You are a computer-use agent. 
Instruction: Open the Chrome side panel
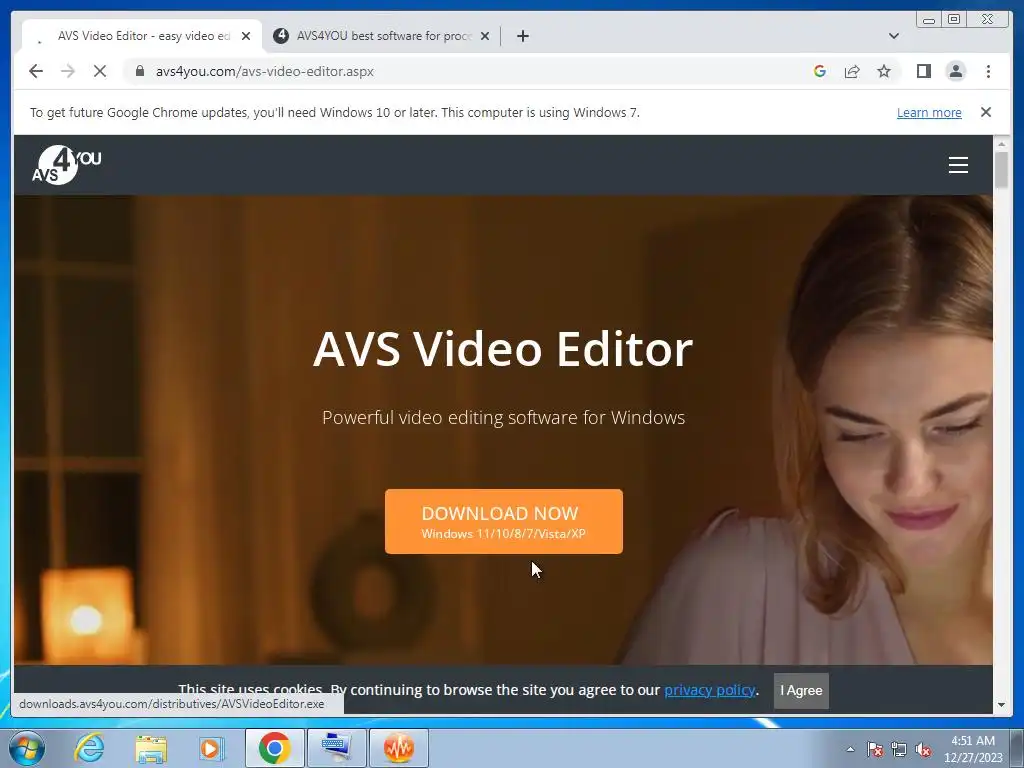tap(923, 71)
